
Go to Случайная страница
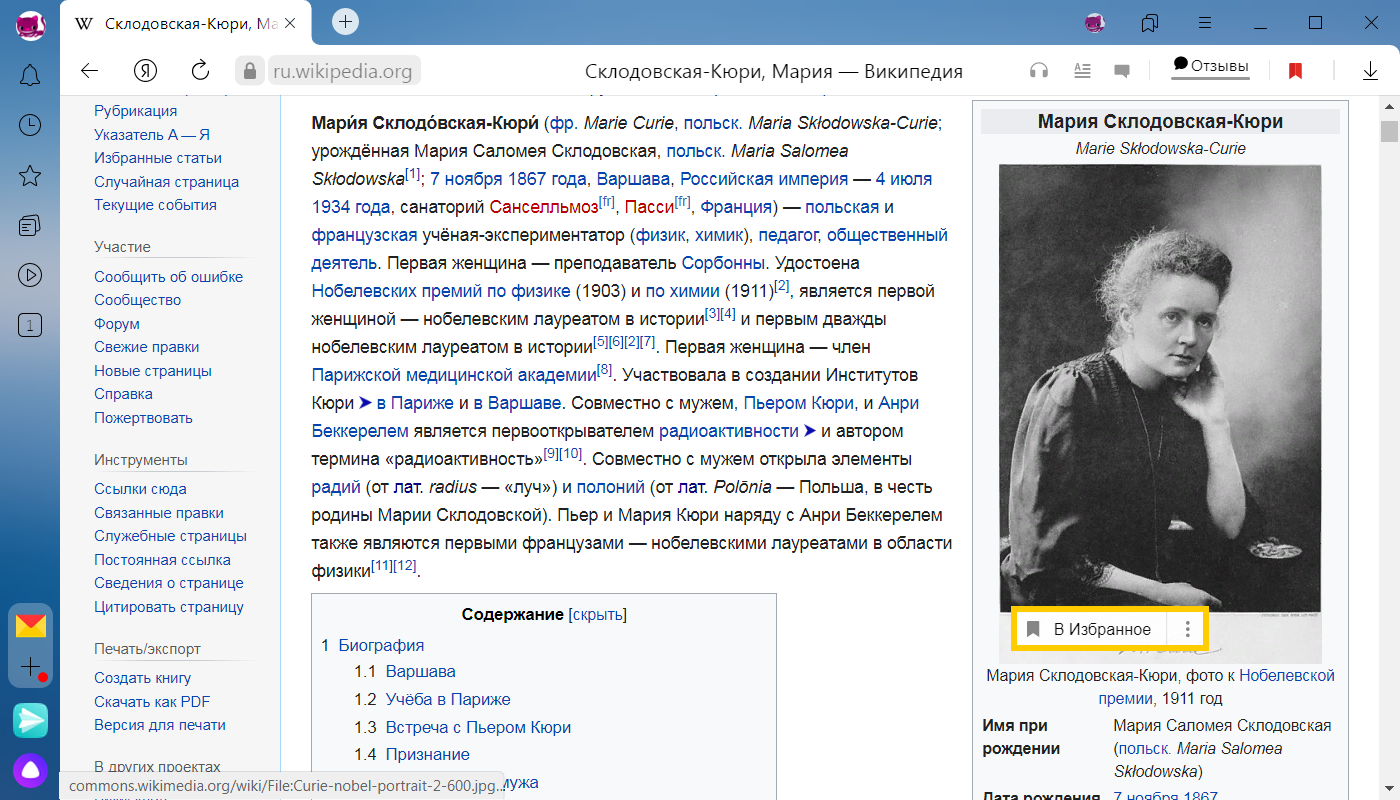click(167, 182)
